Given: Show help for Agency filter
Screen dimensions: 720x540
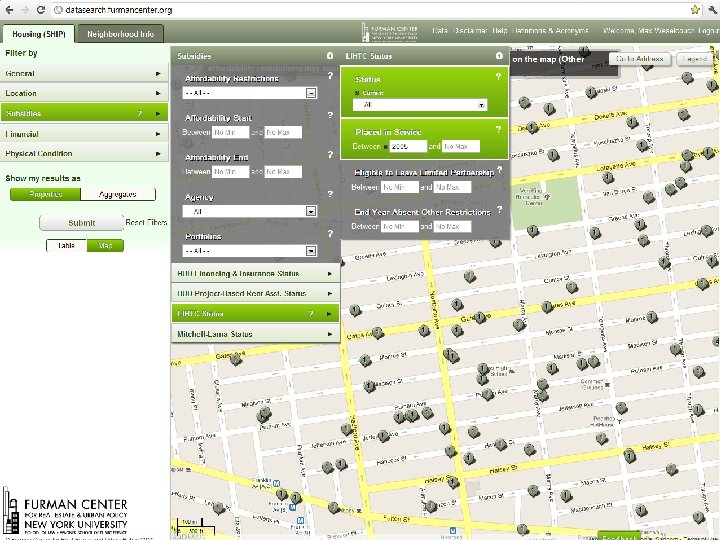Looking at the screenshot, I should point(330,194).
